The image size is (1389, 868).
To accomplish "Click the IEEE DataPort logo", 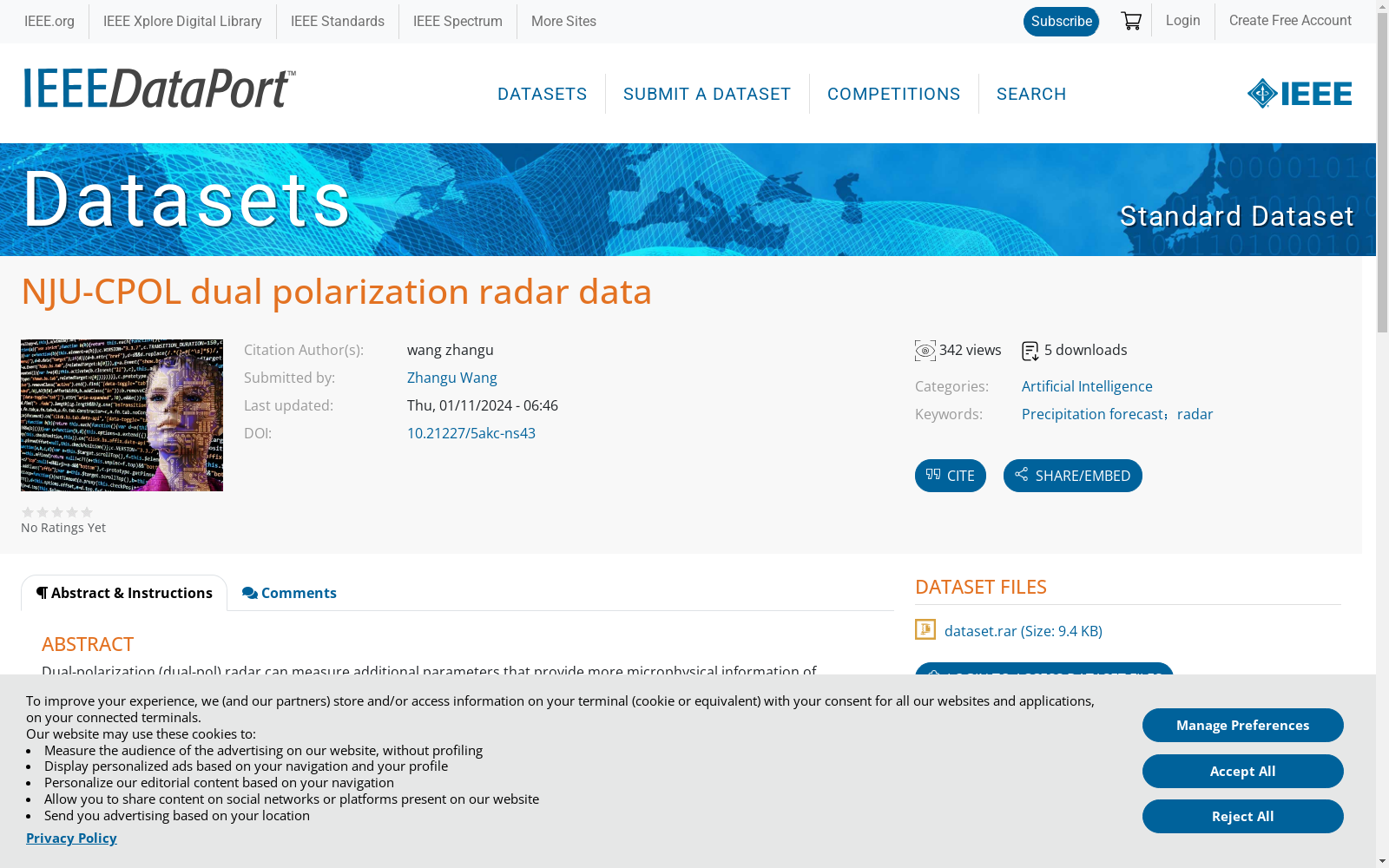I will (160, 89).
